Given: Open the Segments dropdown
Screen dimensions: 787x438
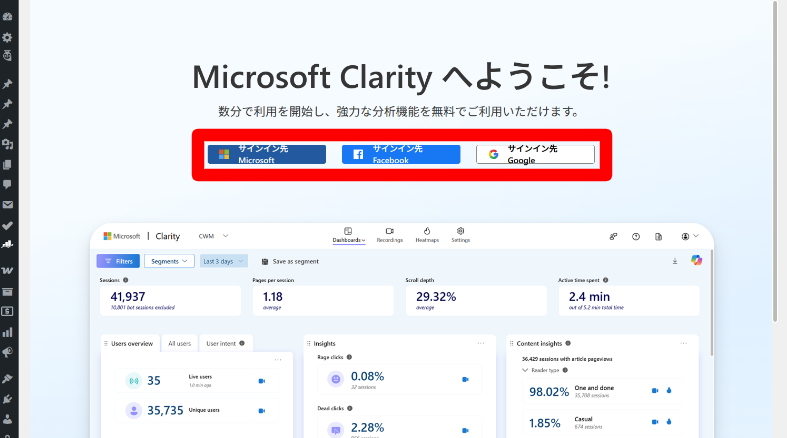Looking at the screenshot, I should [x=169, y=261].
